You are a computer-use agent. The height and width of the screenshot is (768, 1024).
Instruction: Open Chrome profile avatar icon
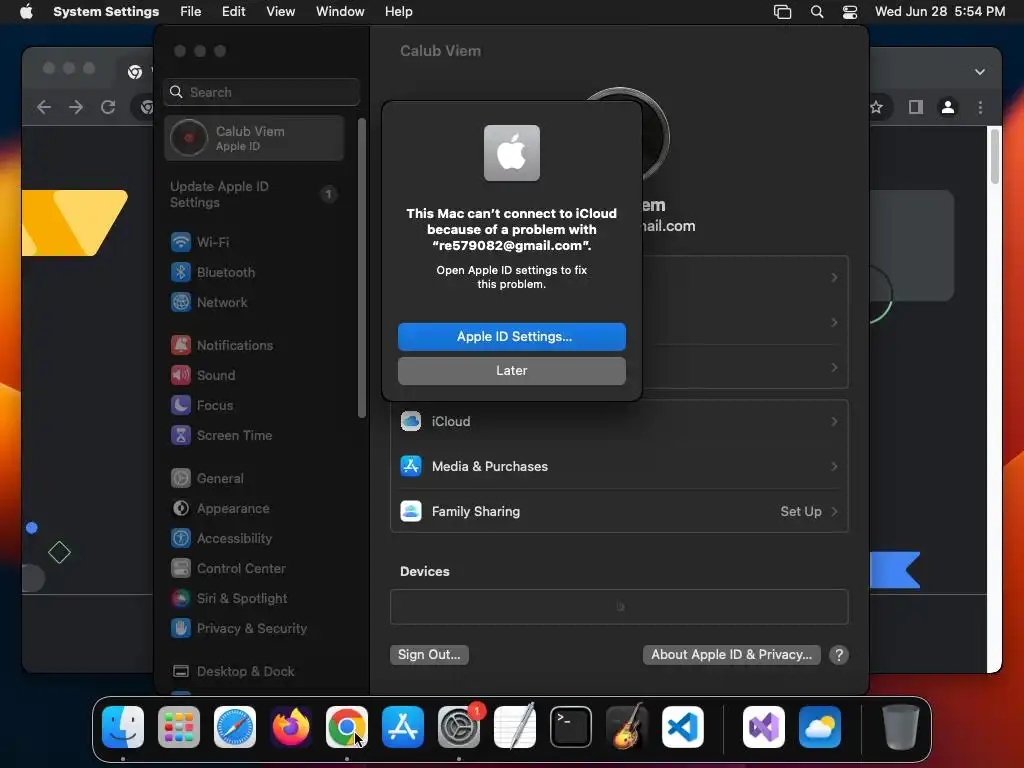coord(948,107)
